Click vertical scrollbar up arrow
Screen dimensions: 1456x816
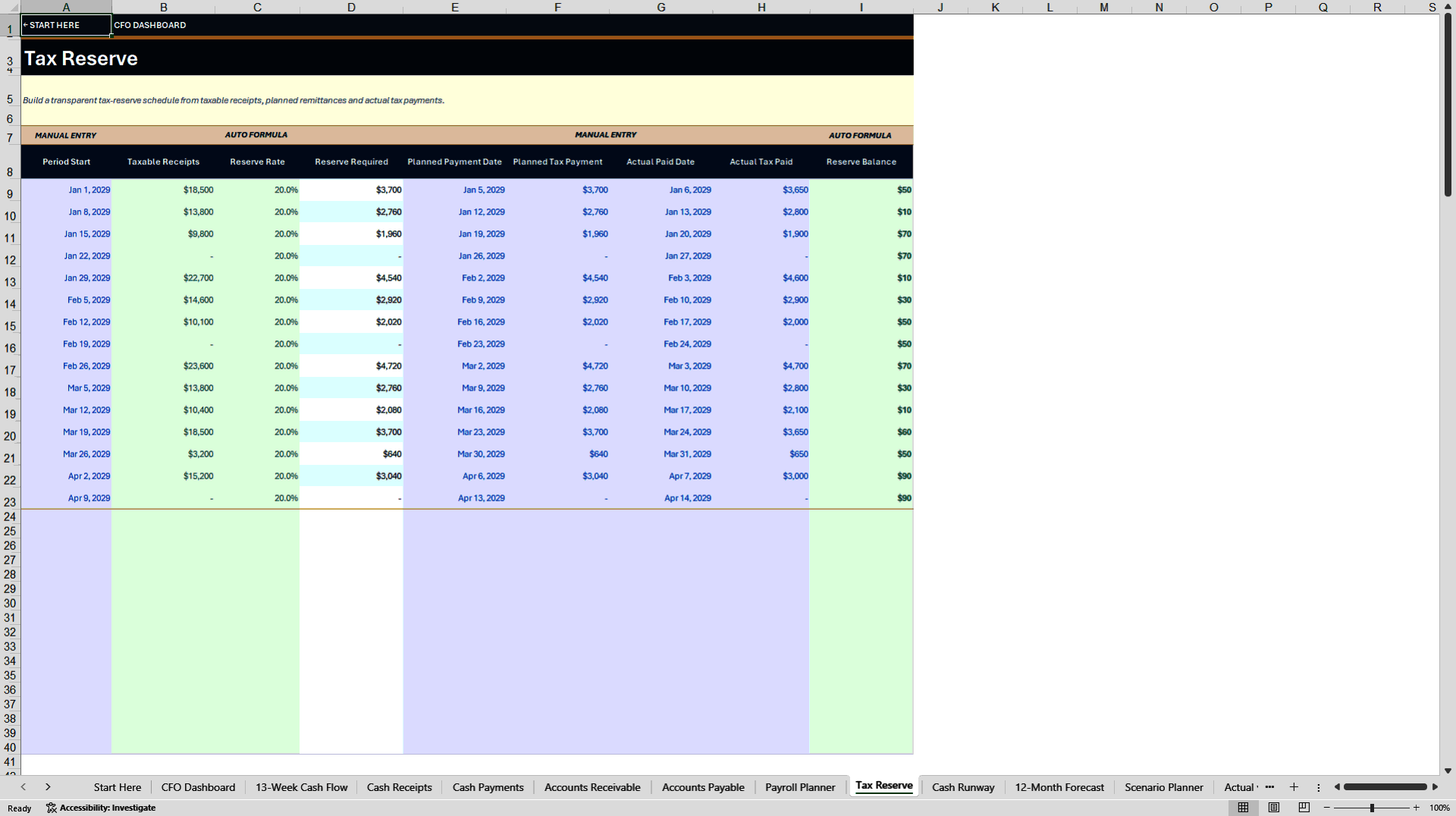pyautogui.click(x=1448, y=7)
